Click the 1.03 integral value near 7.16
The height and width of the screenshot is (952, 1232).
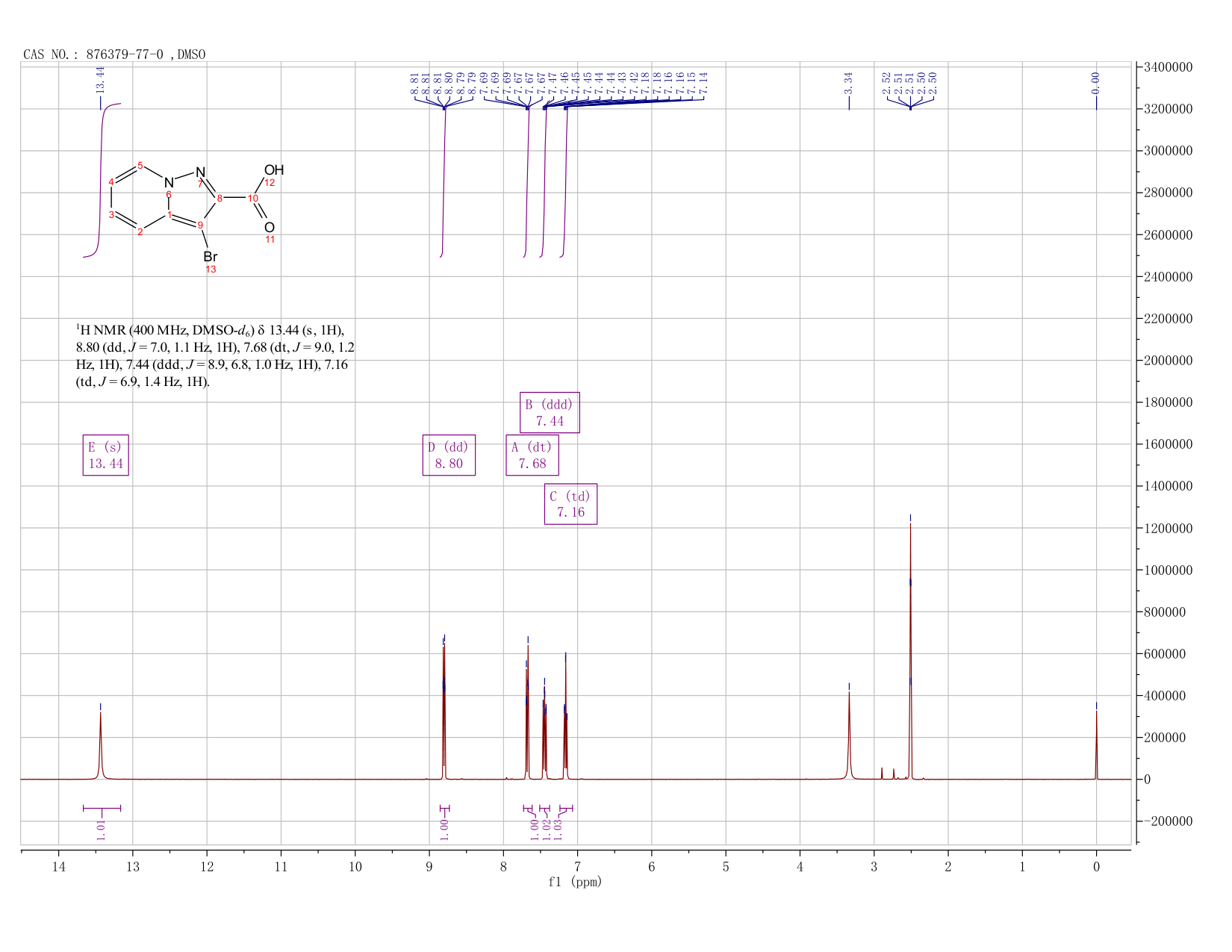(x=559, y=829)
